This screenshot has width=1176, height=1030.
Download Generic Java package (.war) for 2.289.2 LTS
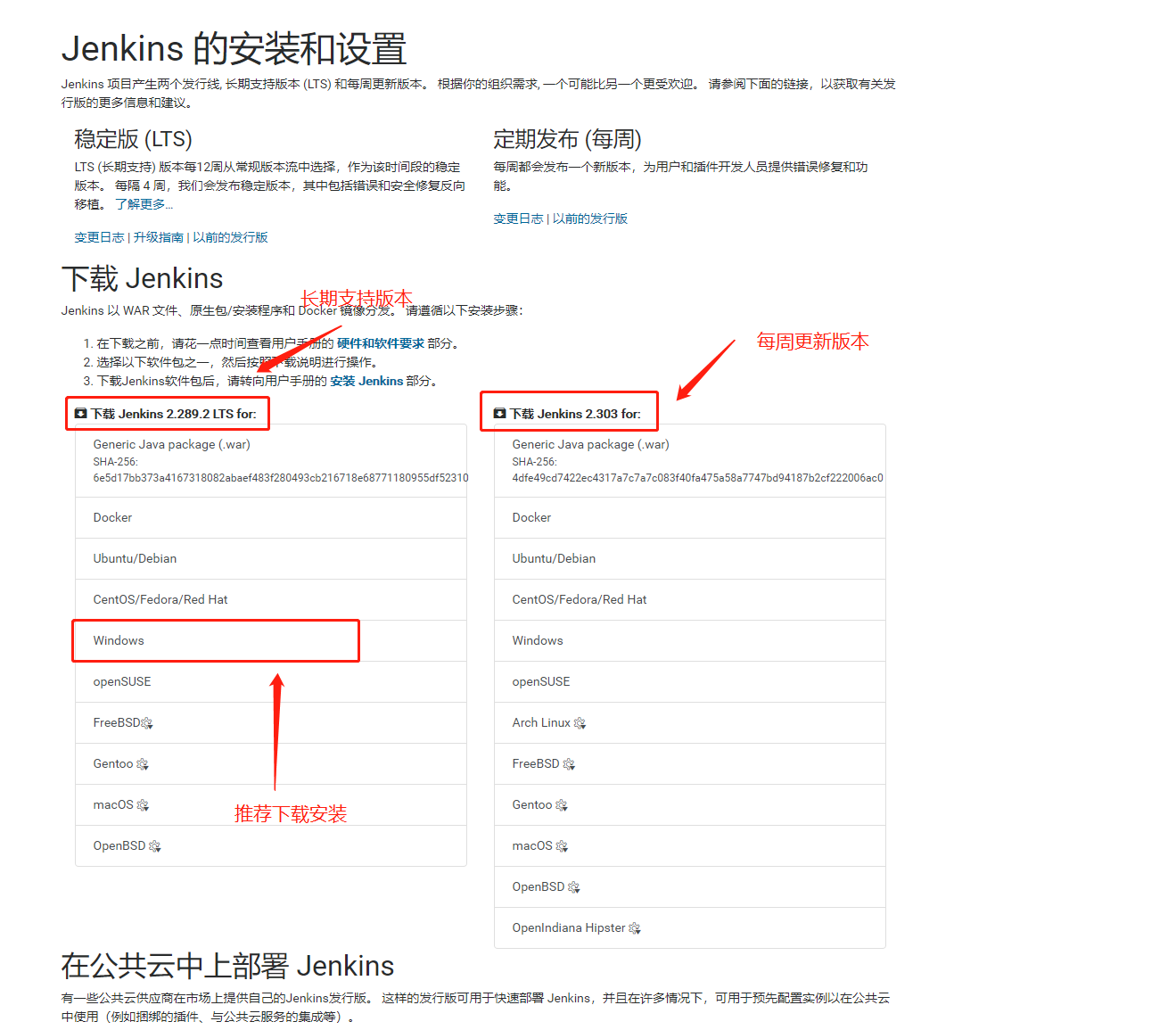(271, 460)
